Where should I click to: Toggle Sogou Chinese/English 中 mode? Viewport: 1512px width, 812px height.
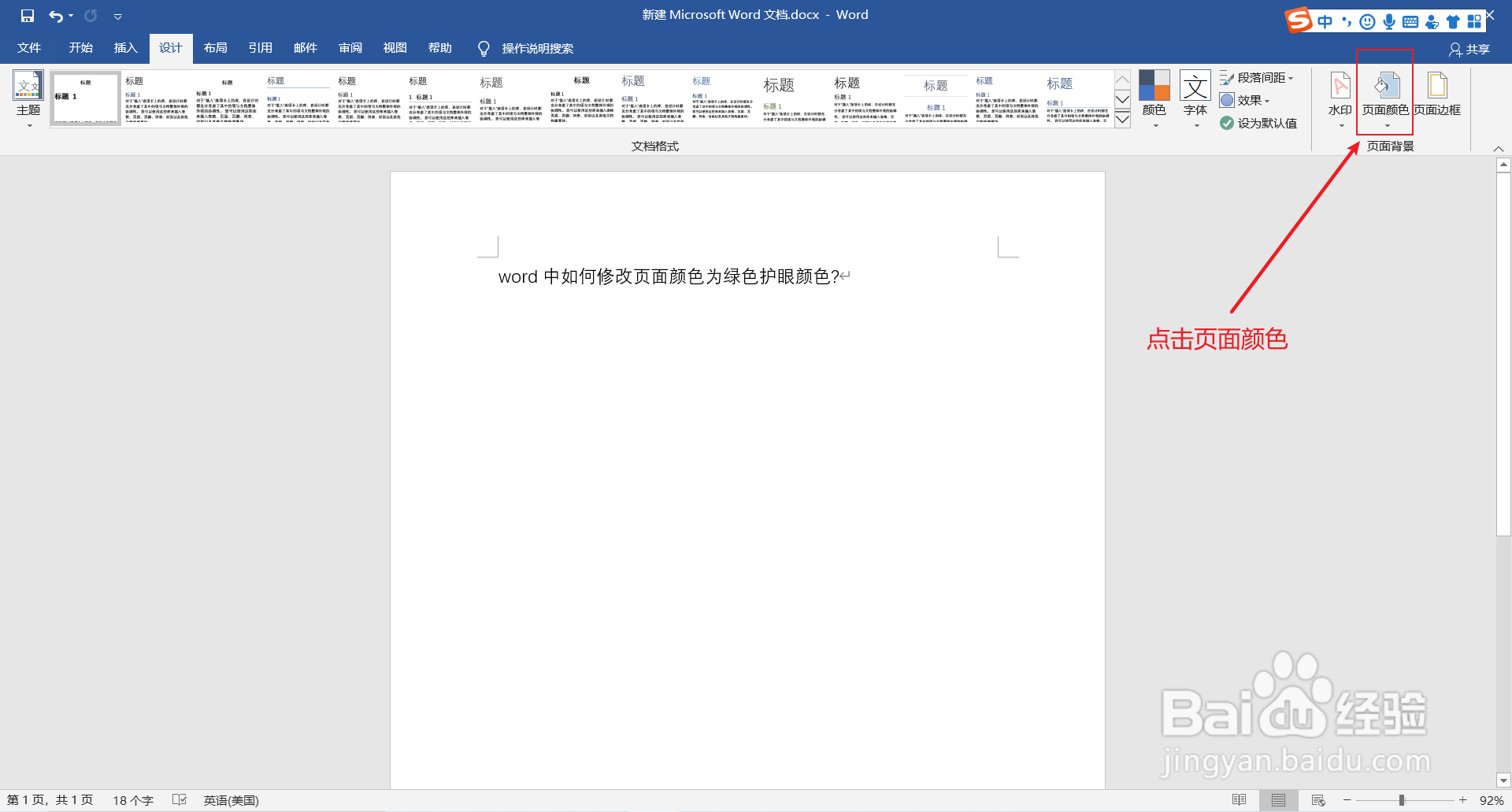click(1325, 22)
